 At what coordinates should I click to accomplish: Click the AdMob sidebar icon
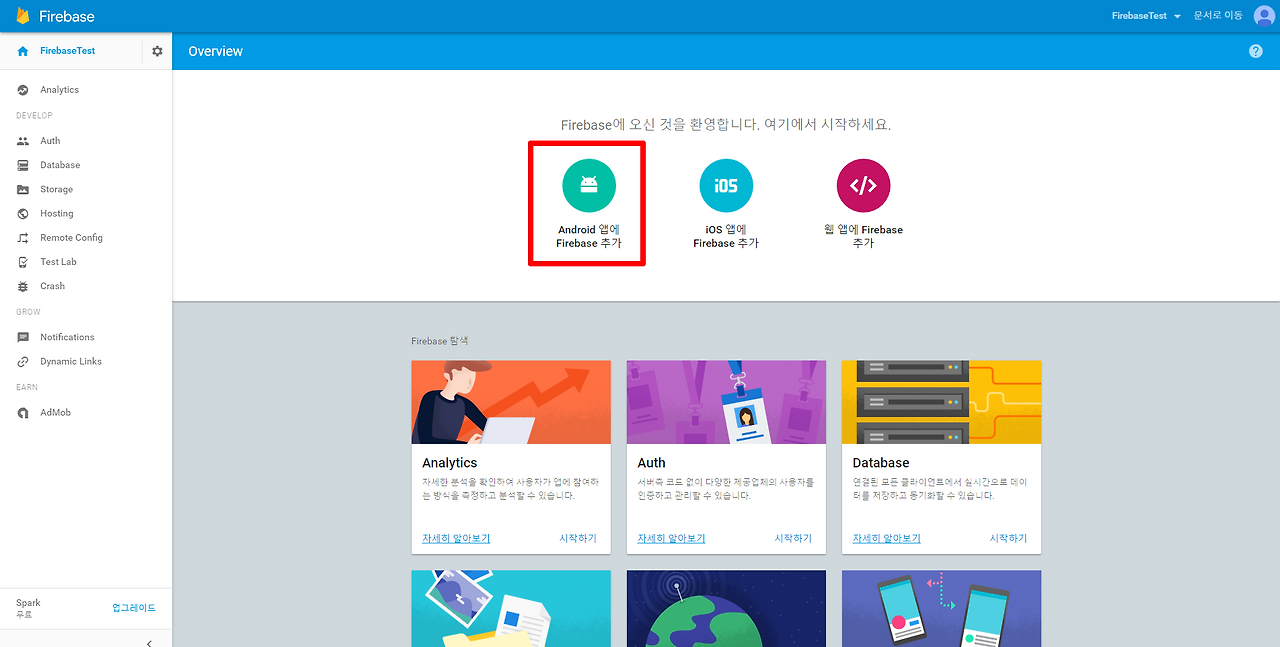coord(23,413)
